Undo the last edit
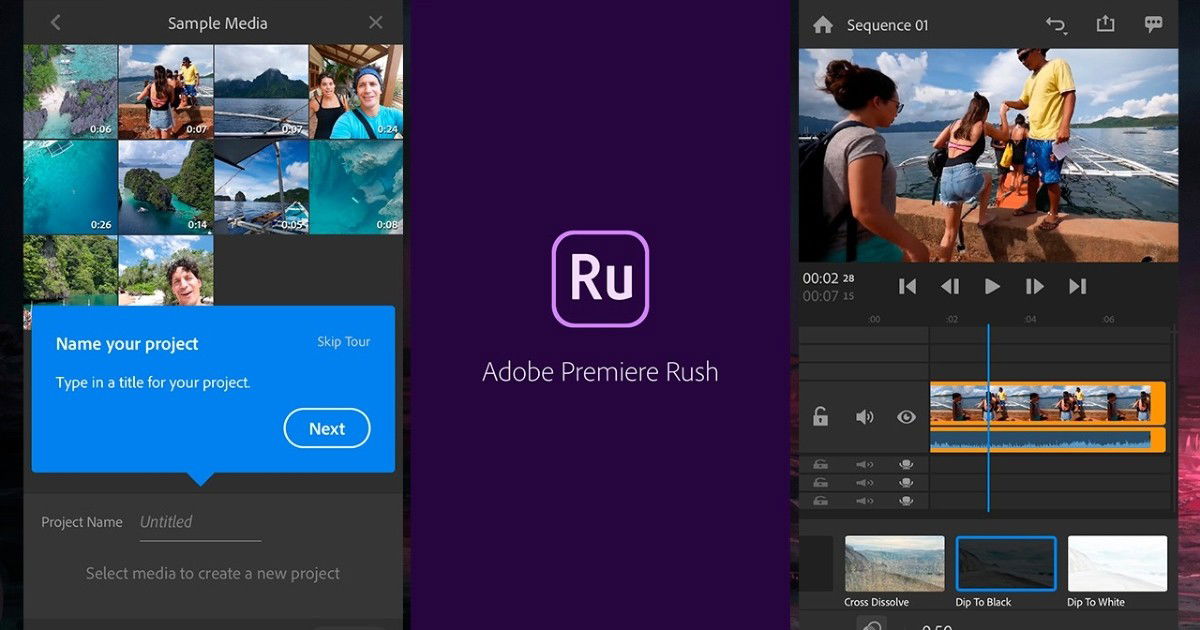The height and width of the screenshot is (630, 1200). (x=1056, y=25)
